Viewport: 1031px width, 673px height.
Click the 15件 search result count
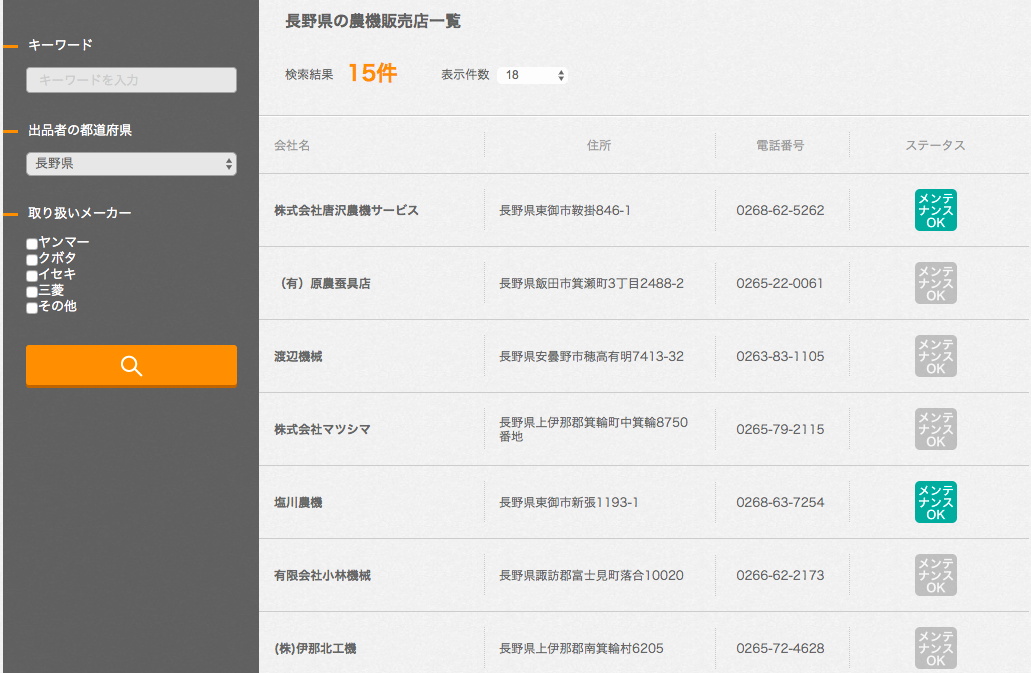[x=372, y=73]
